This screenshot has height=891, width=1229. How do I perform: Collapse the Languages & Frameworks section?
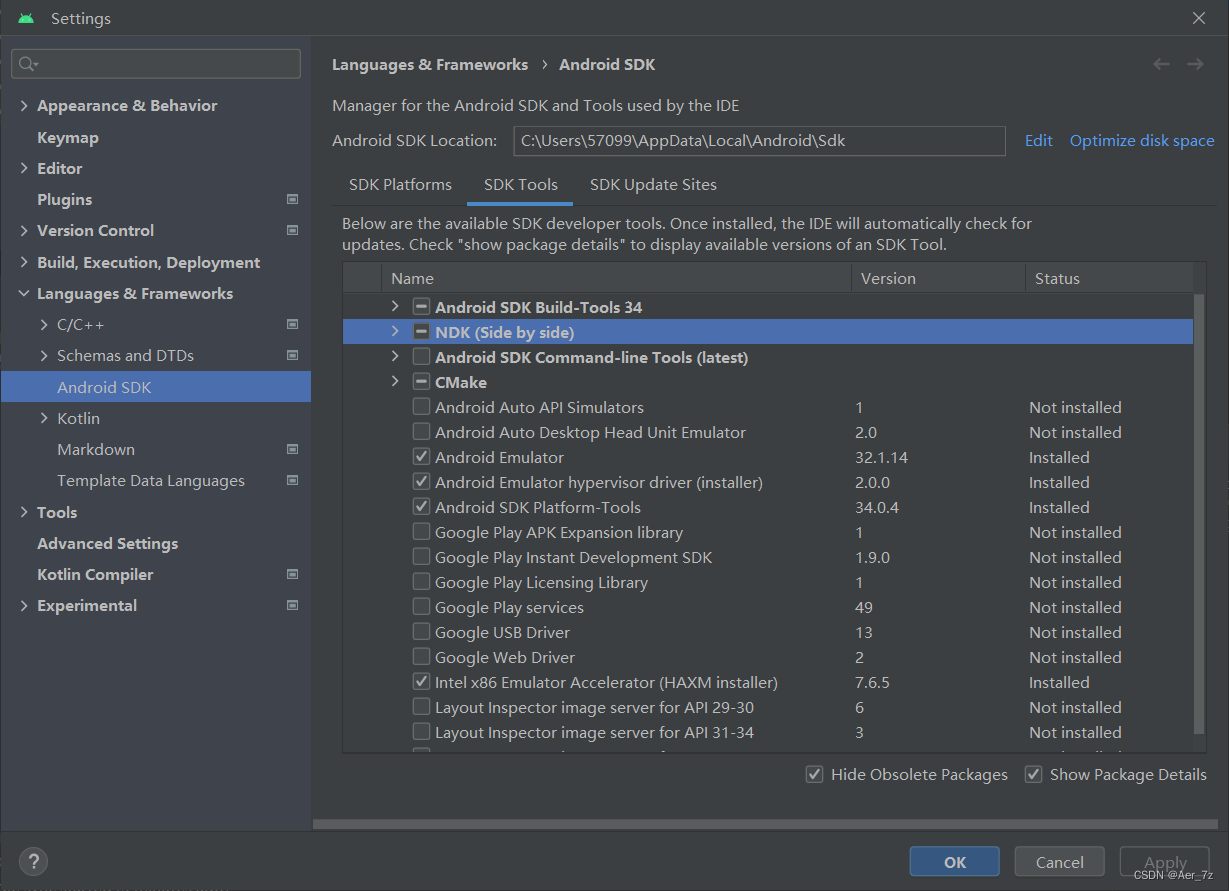coord(24,293)
